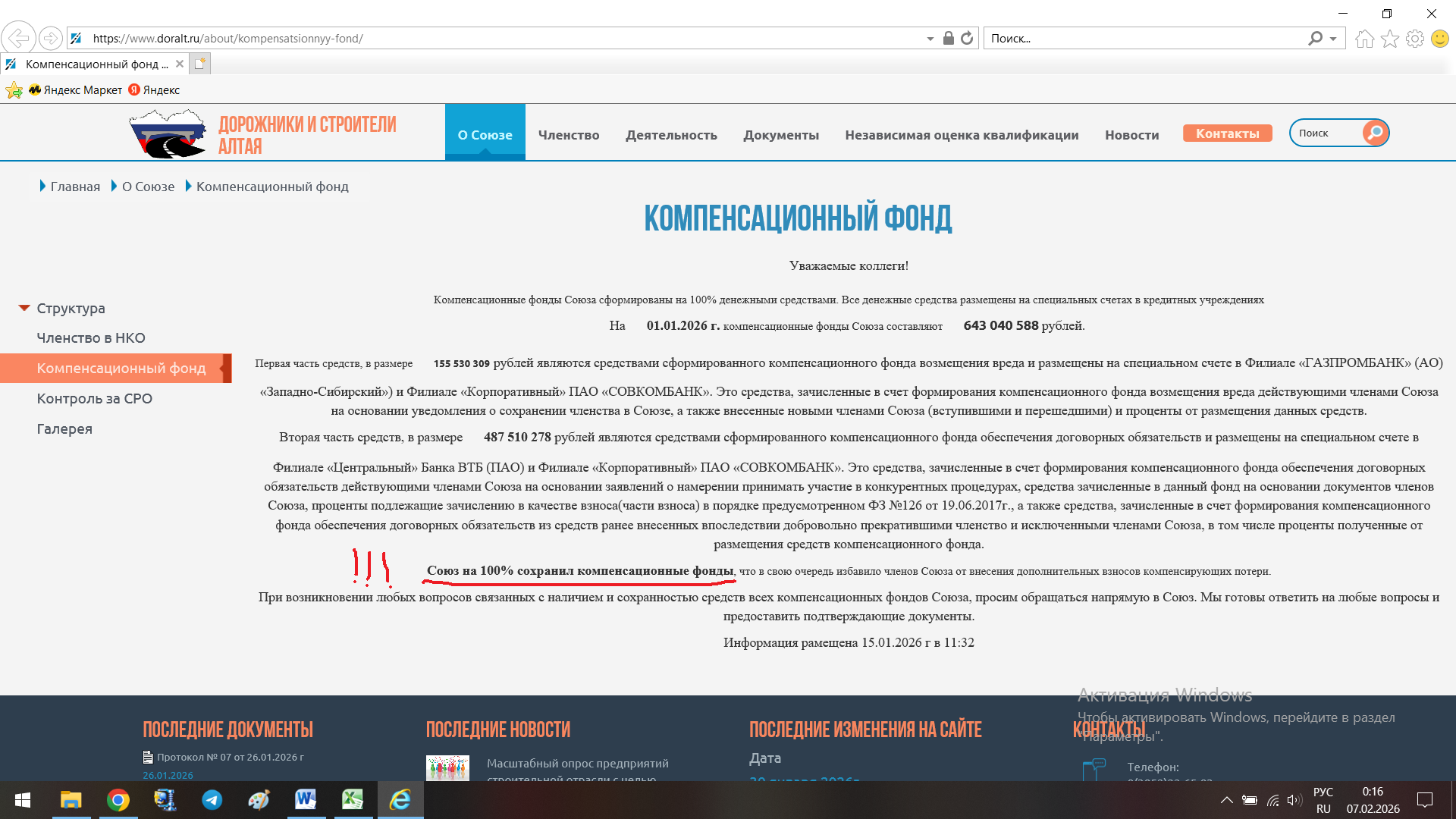Open Telegram from the taskbar
Screen dimensions: 1456x819
pyautogui.click(x=212, y=799)
